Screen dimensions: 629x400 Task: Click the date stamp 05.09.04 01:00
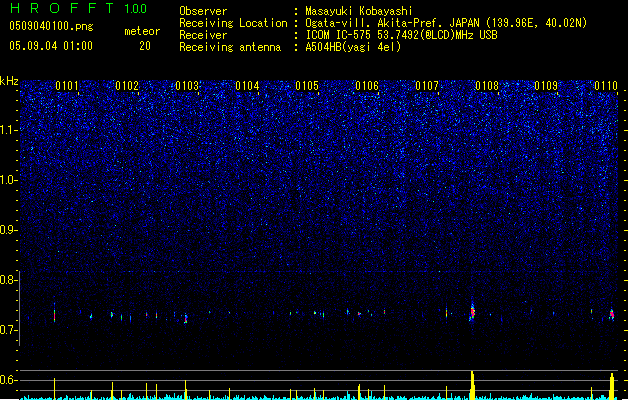(51, 46)
